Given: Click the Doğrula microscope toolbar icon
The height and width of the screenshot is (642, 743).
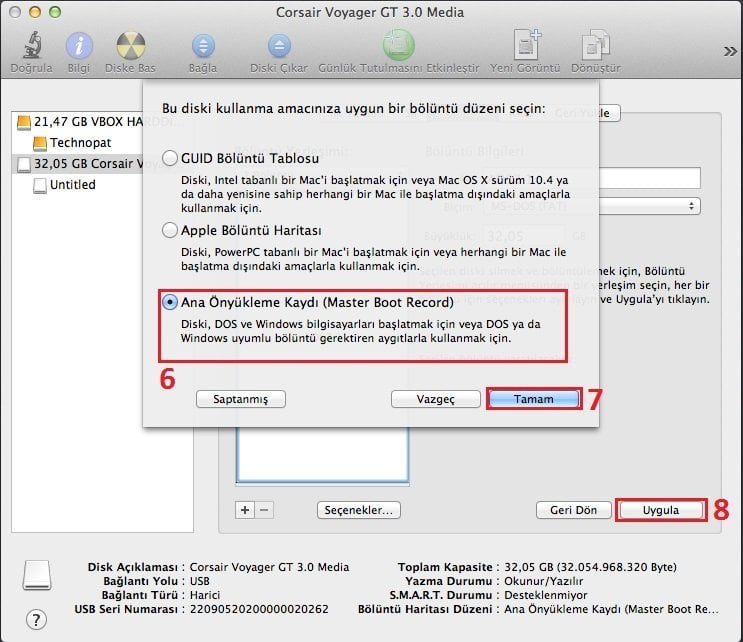Looking at the screenshot, I should 31,45.
